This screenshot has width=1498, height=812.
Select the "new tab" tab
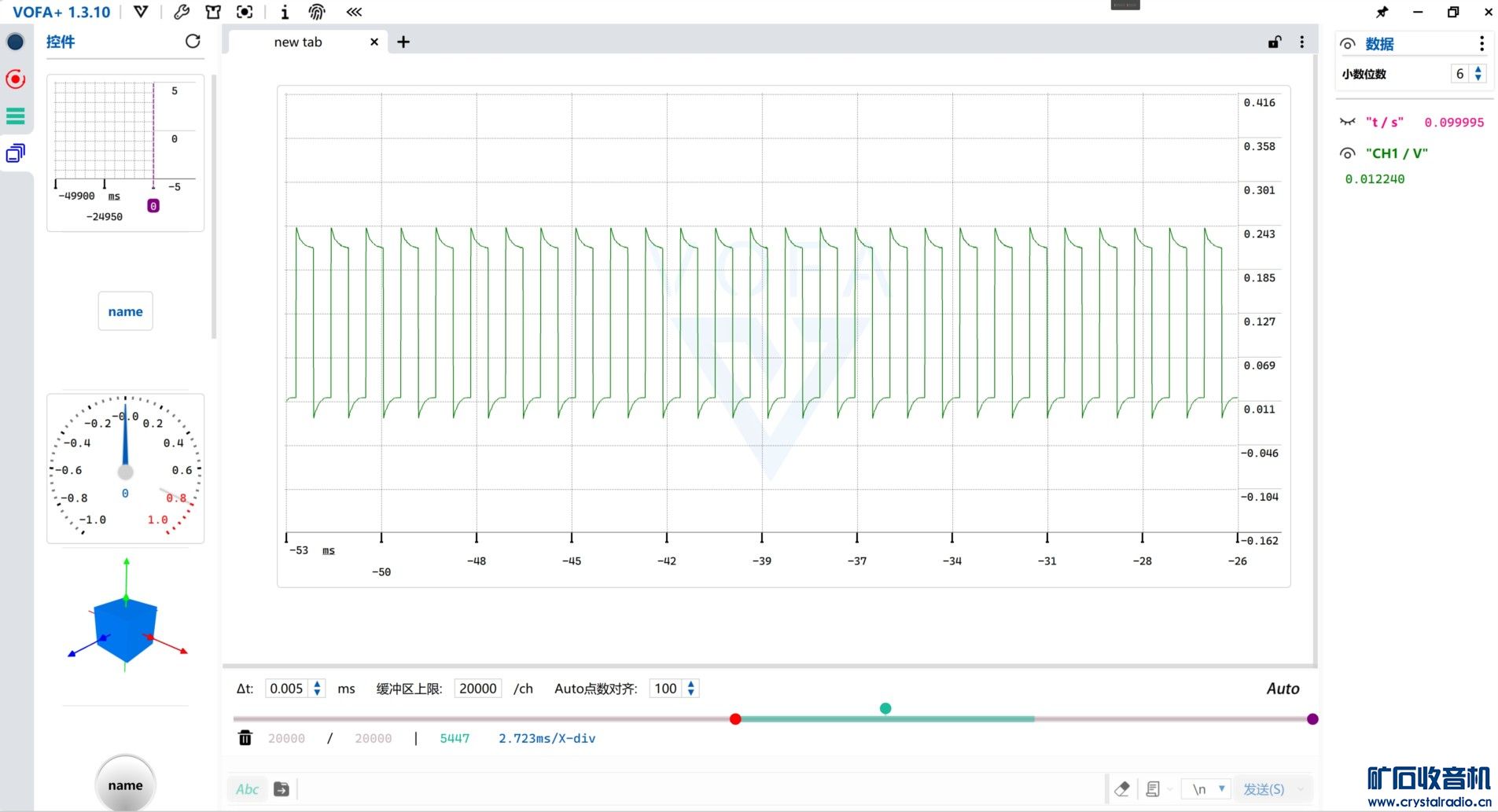pyautogui.click(x=298, y=42)
